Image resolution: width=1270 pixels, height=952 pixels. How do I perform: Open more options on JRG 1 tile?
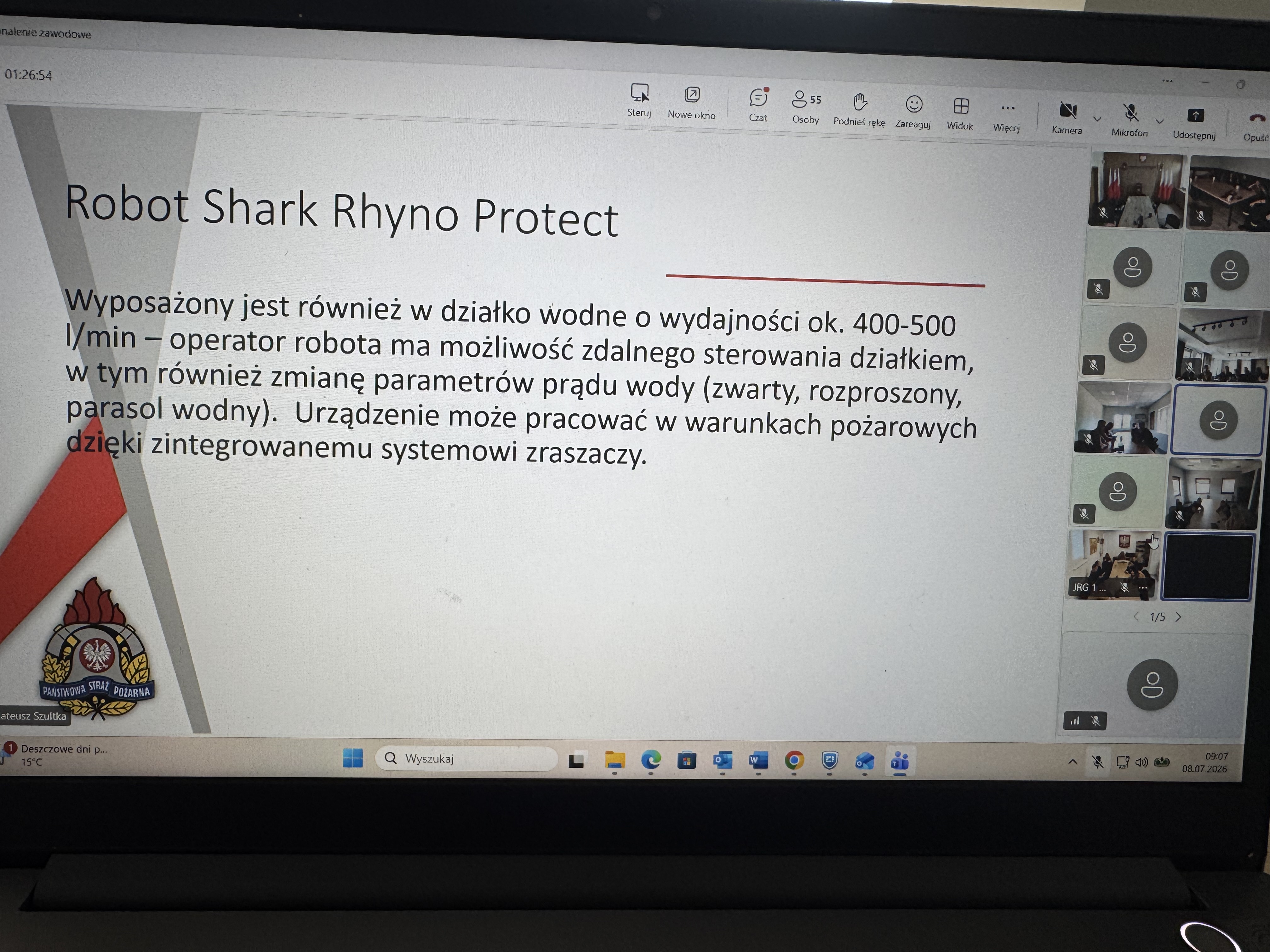[1143, 588]
